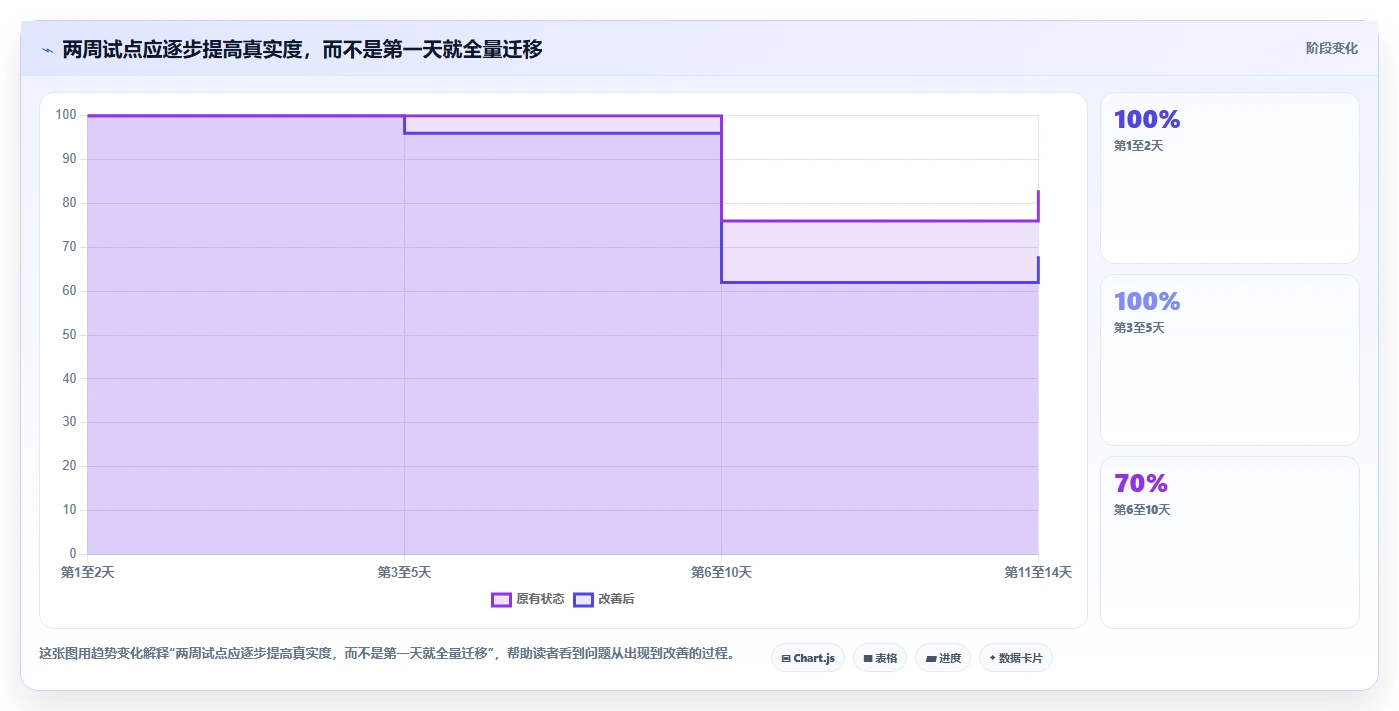
Task: Select the 70% card for 第6至10天
Action: (1230, 542)
